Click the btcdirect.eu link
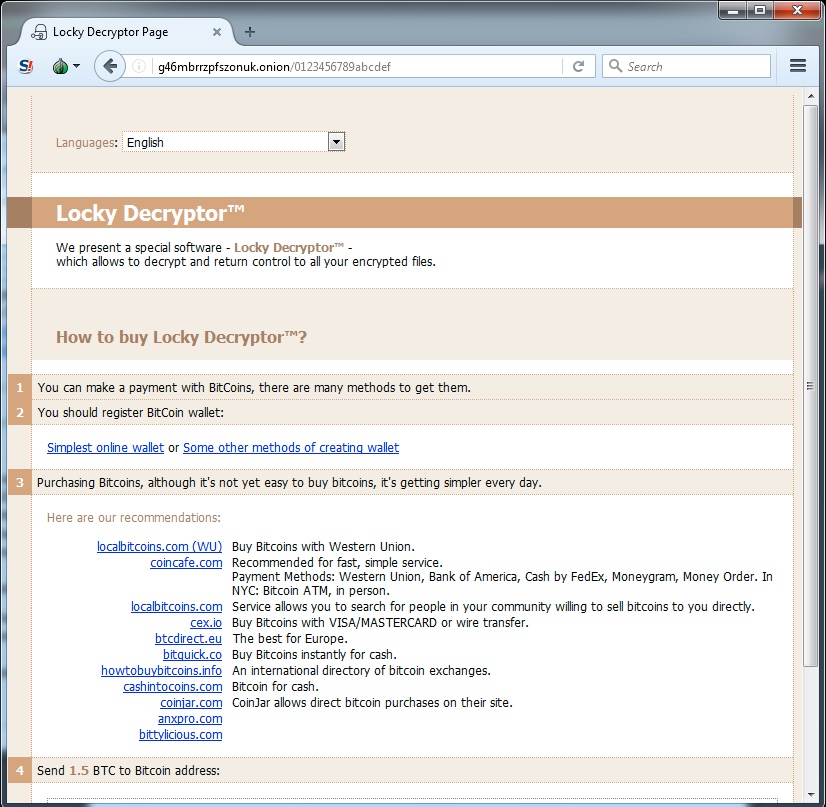The width and height of the screenshot is (826, 807). [x=188, y=639]
